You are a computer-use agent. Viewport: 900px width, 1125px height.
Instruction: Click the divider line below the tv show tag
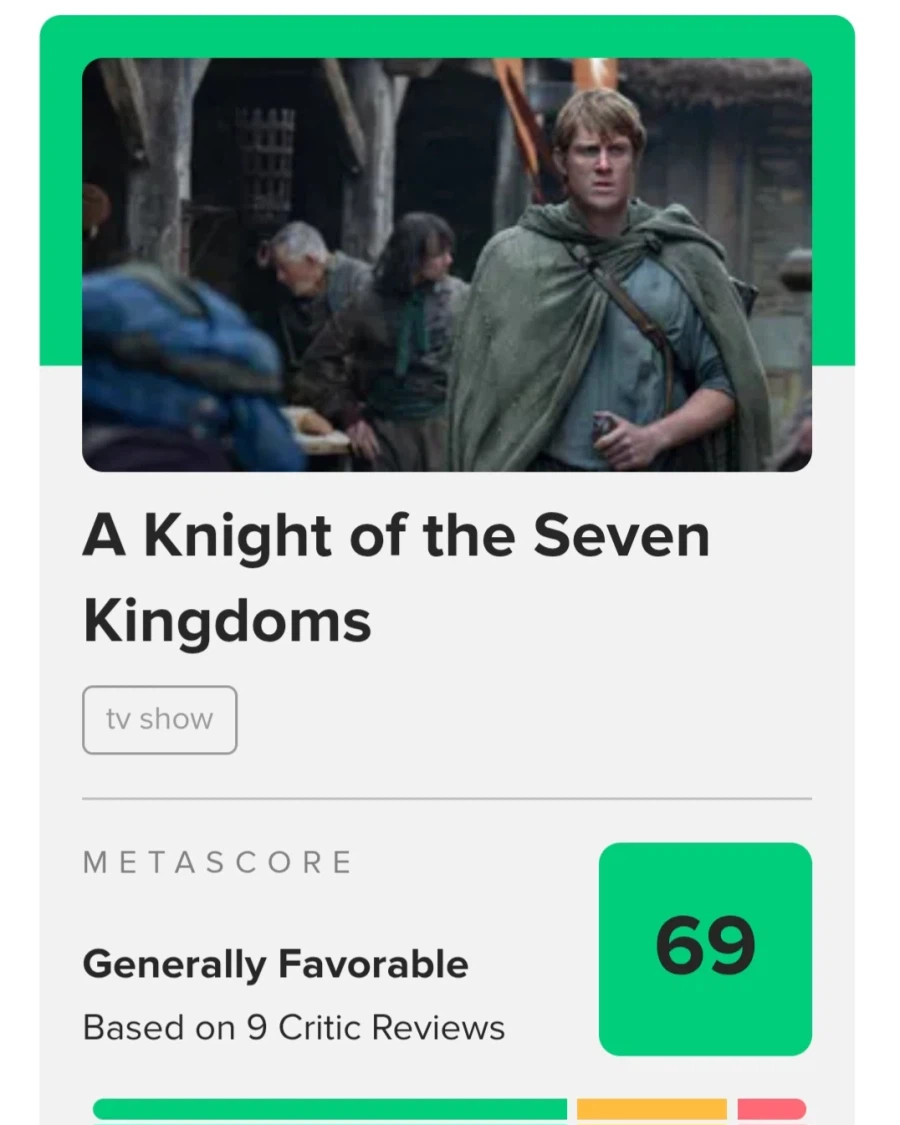[446, 799]
